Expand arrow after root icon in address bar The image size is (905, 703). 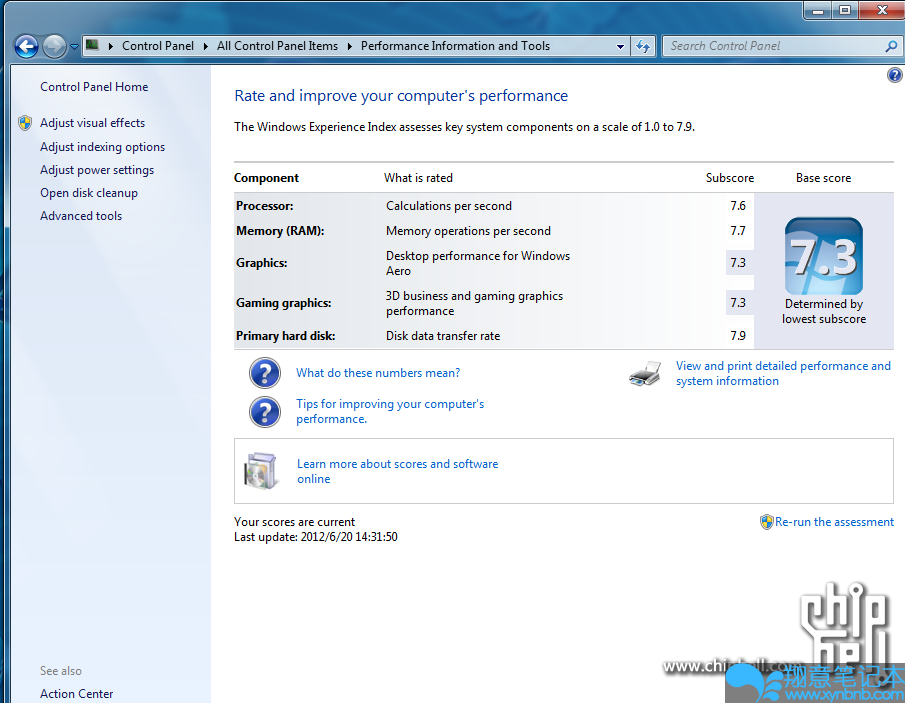110,46
